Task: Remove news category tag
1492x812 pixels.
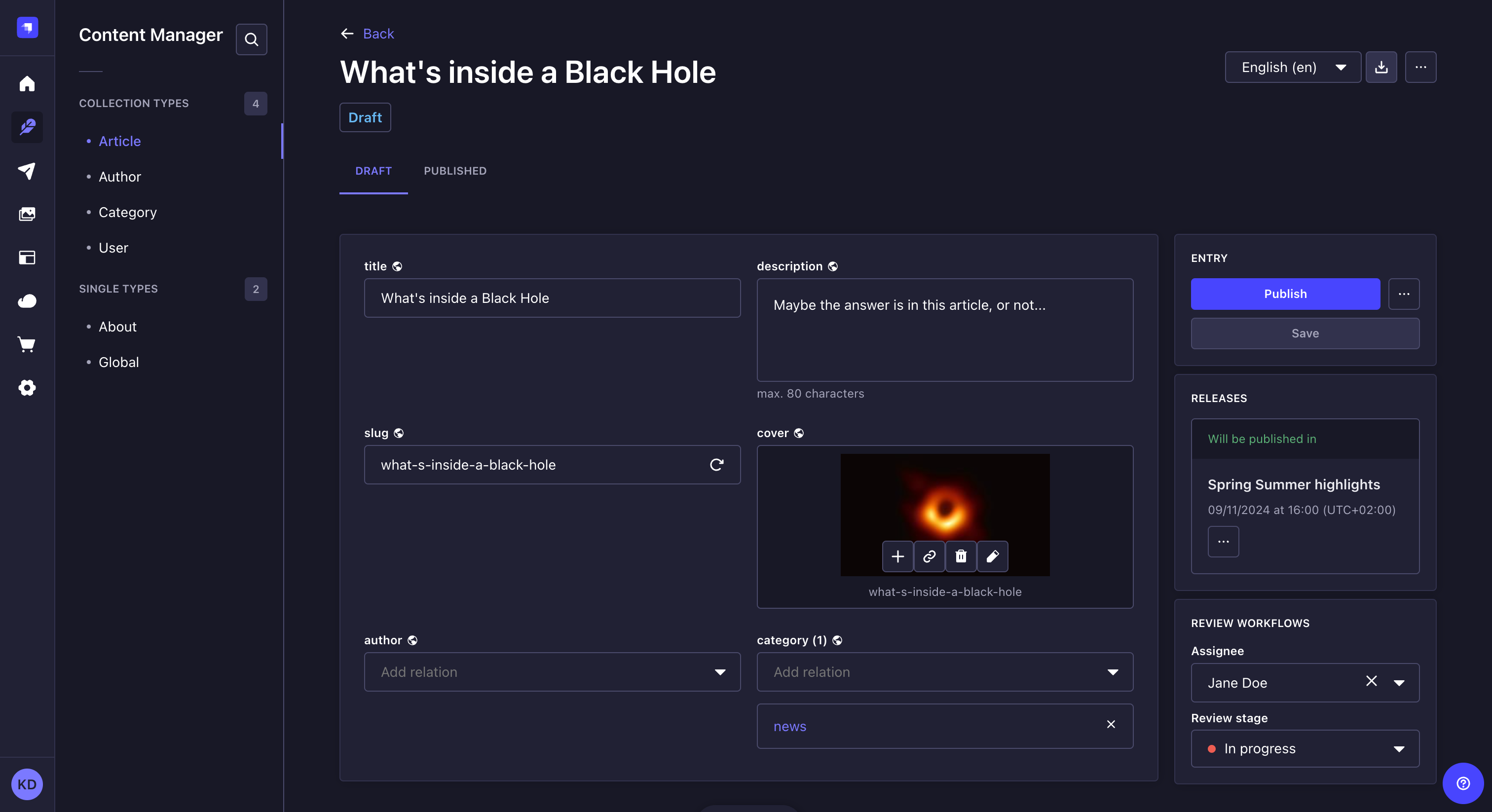Action: 1110,724
